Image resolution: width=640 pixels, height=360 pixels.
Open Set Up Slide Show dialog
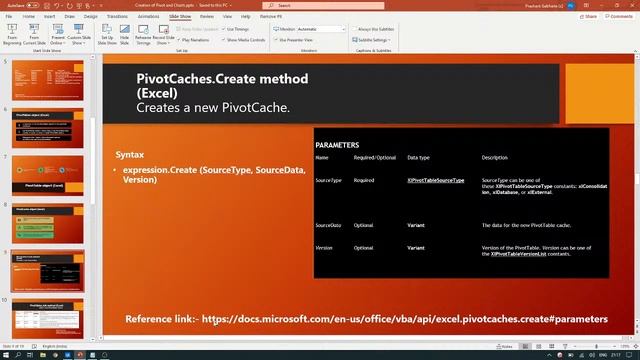click(107, 34)
